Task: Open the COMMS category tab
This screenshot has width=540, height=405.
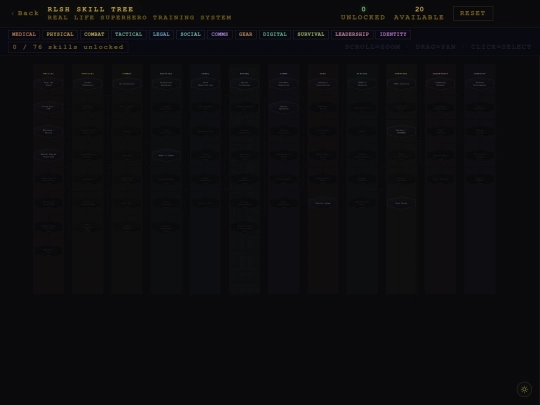Action: [x=220, y=34]
